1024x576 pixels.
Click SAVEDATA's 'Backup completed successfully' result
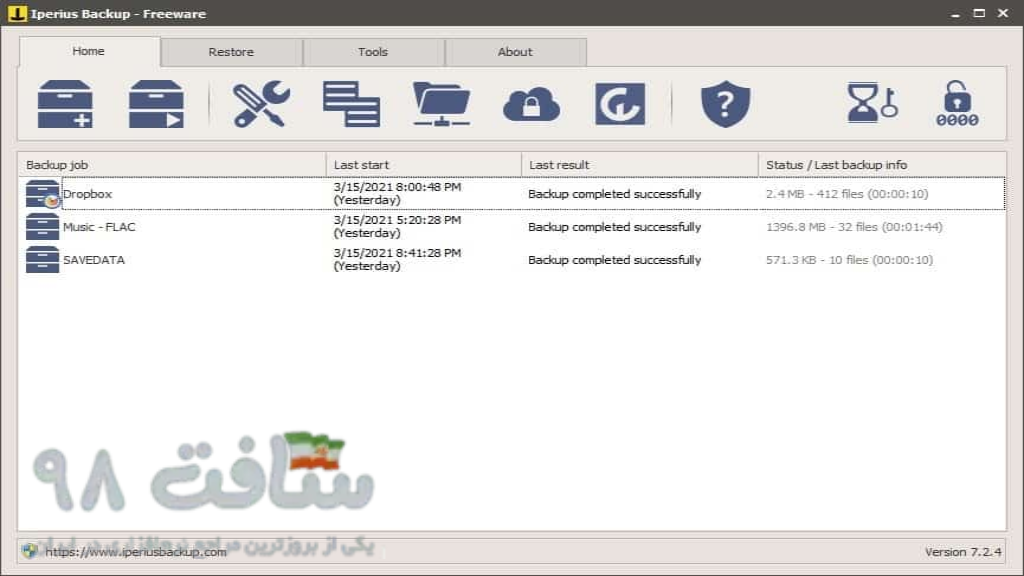tap(615, 260)
